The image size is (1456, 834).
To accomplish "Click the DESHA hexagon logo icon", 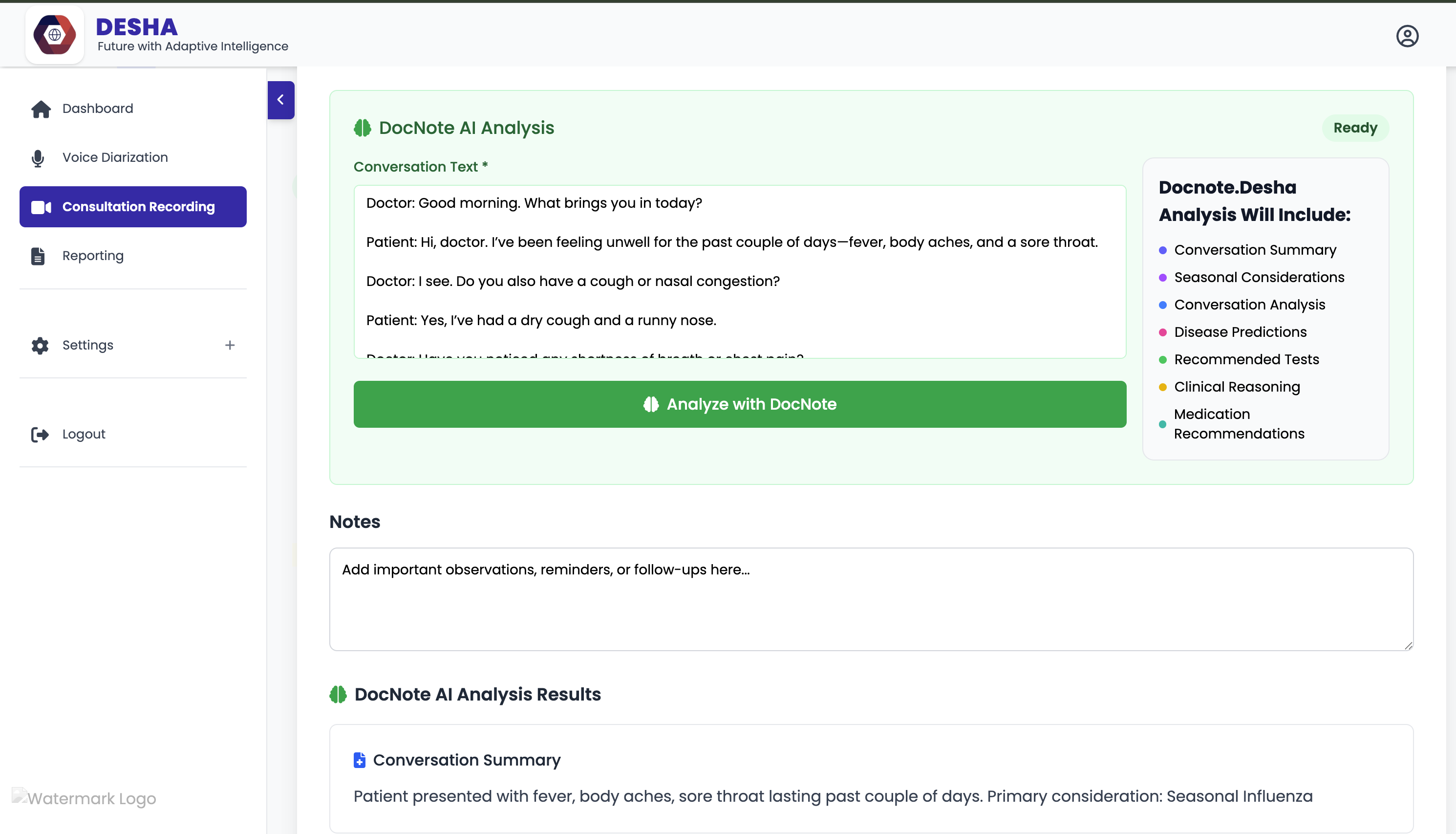I will 54,35.
